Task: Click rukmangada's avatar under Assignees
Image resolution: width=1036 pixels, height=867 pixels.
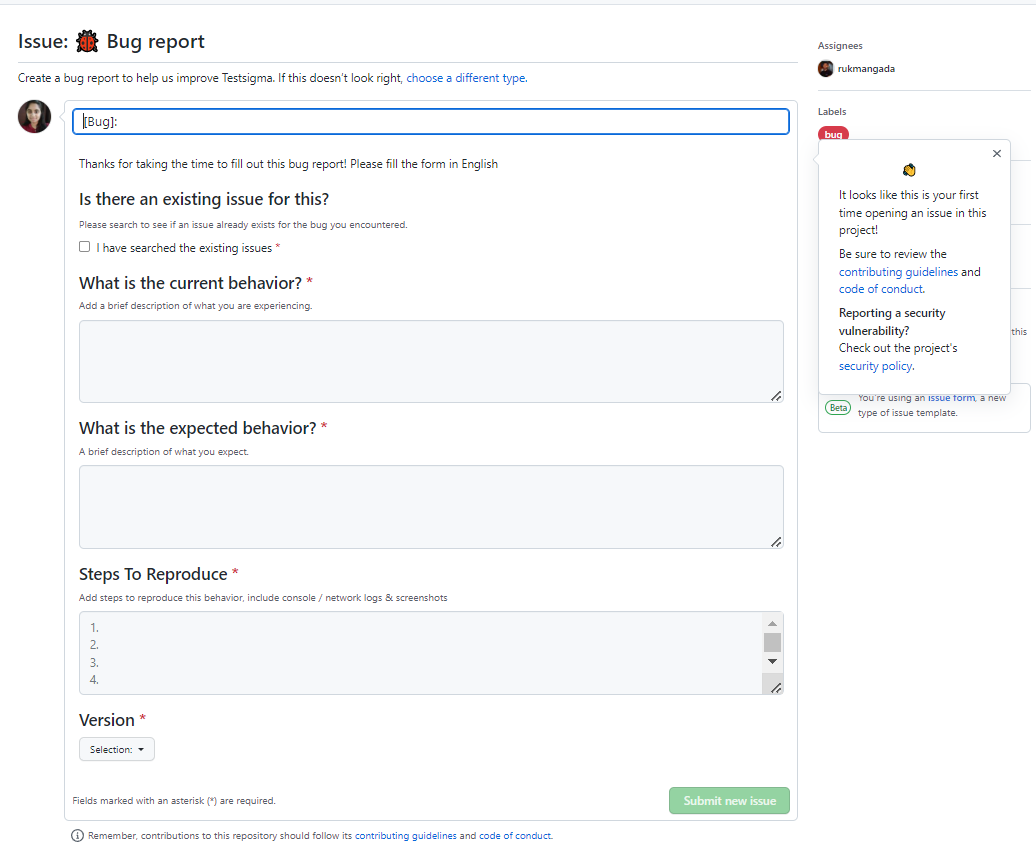Action: (825, 68)
